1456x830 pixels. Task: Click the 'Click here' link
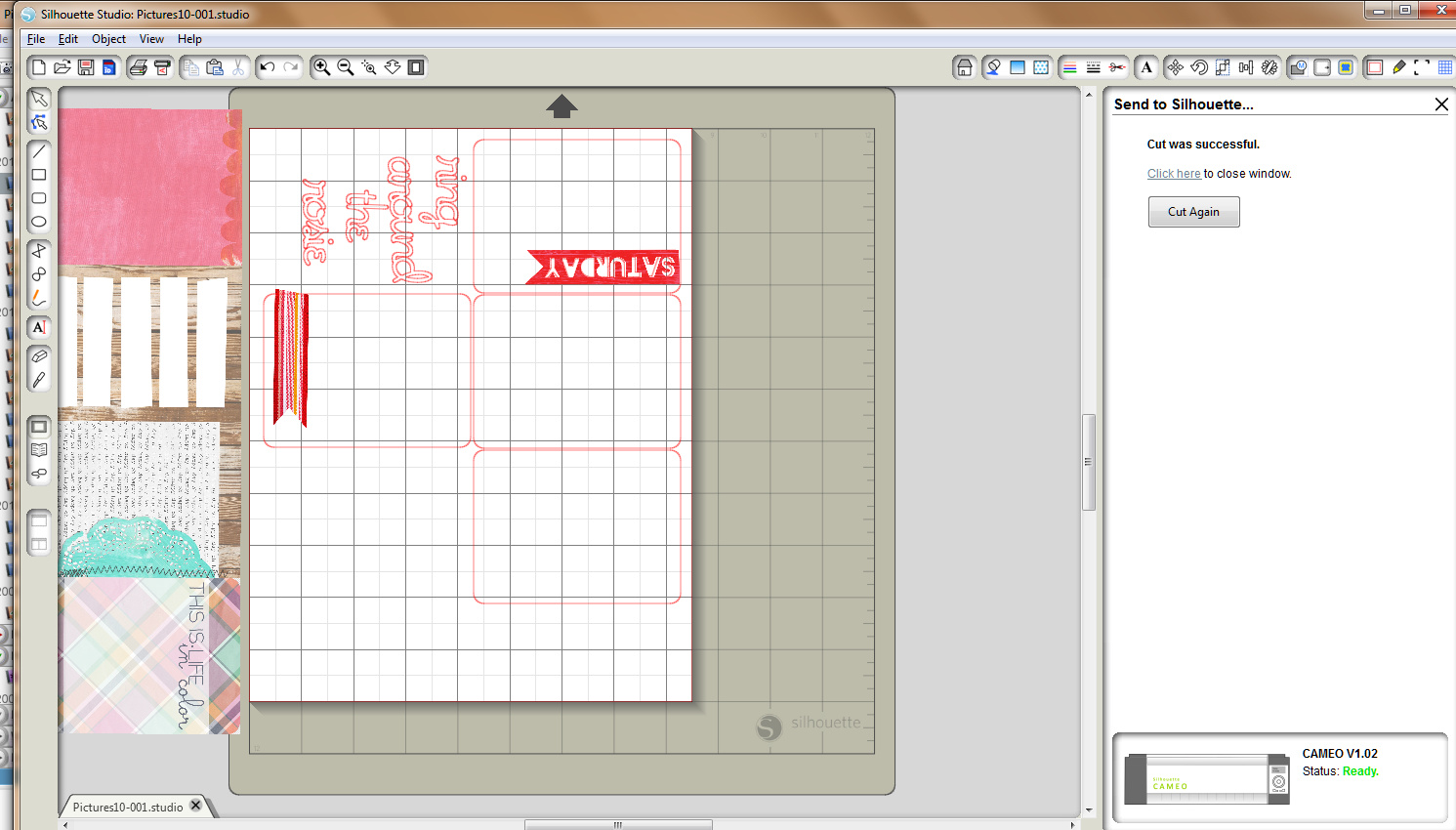pyautogui.click(x=1174, y=174)
